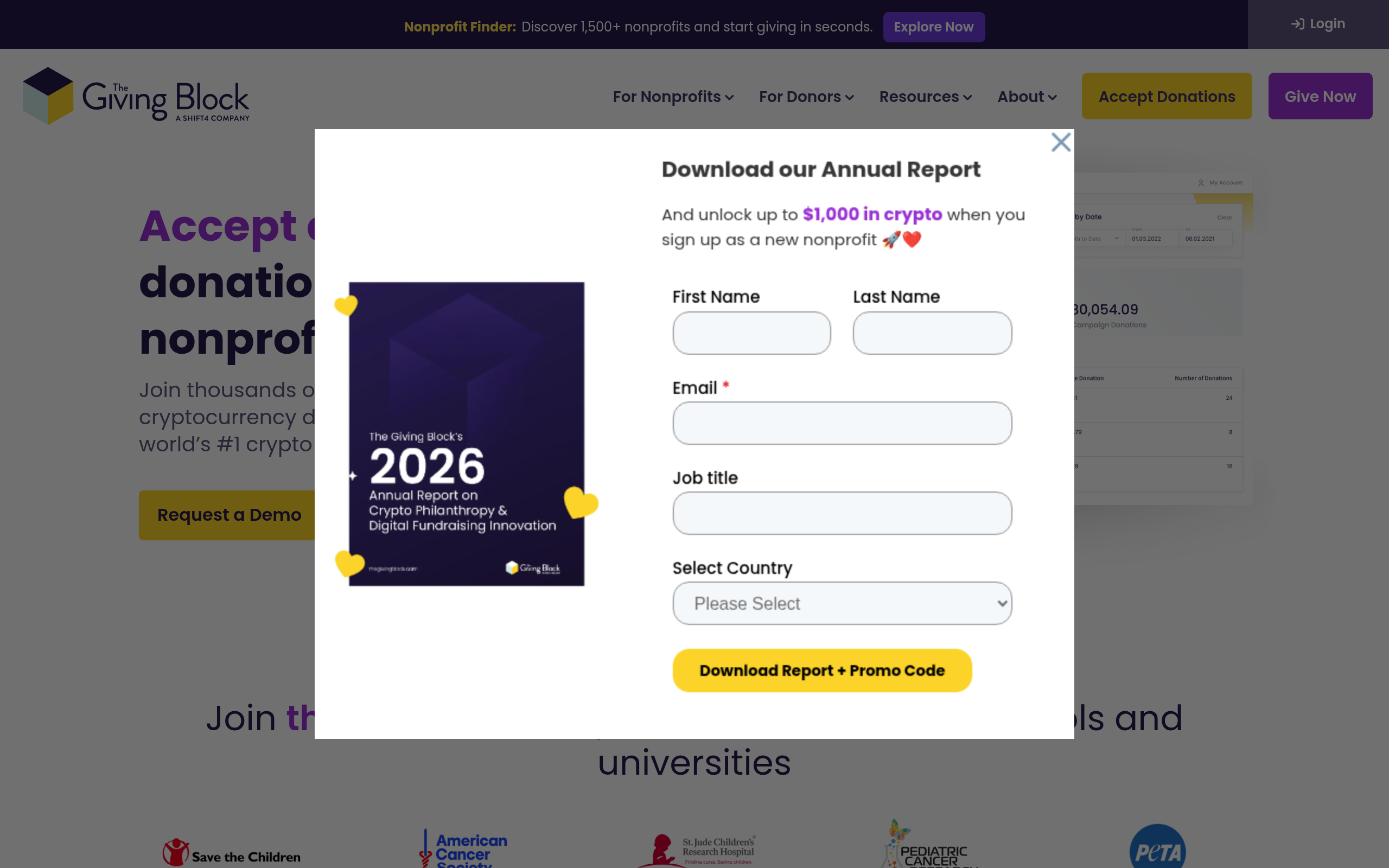Click the Nonprofit Finder label
The image size is (1389, 868).
pos(460,27)
